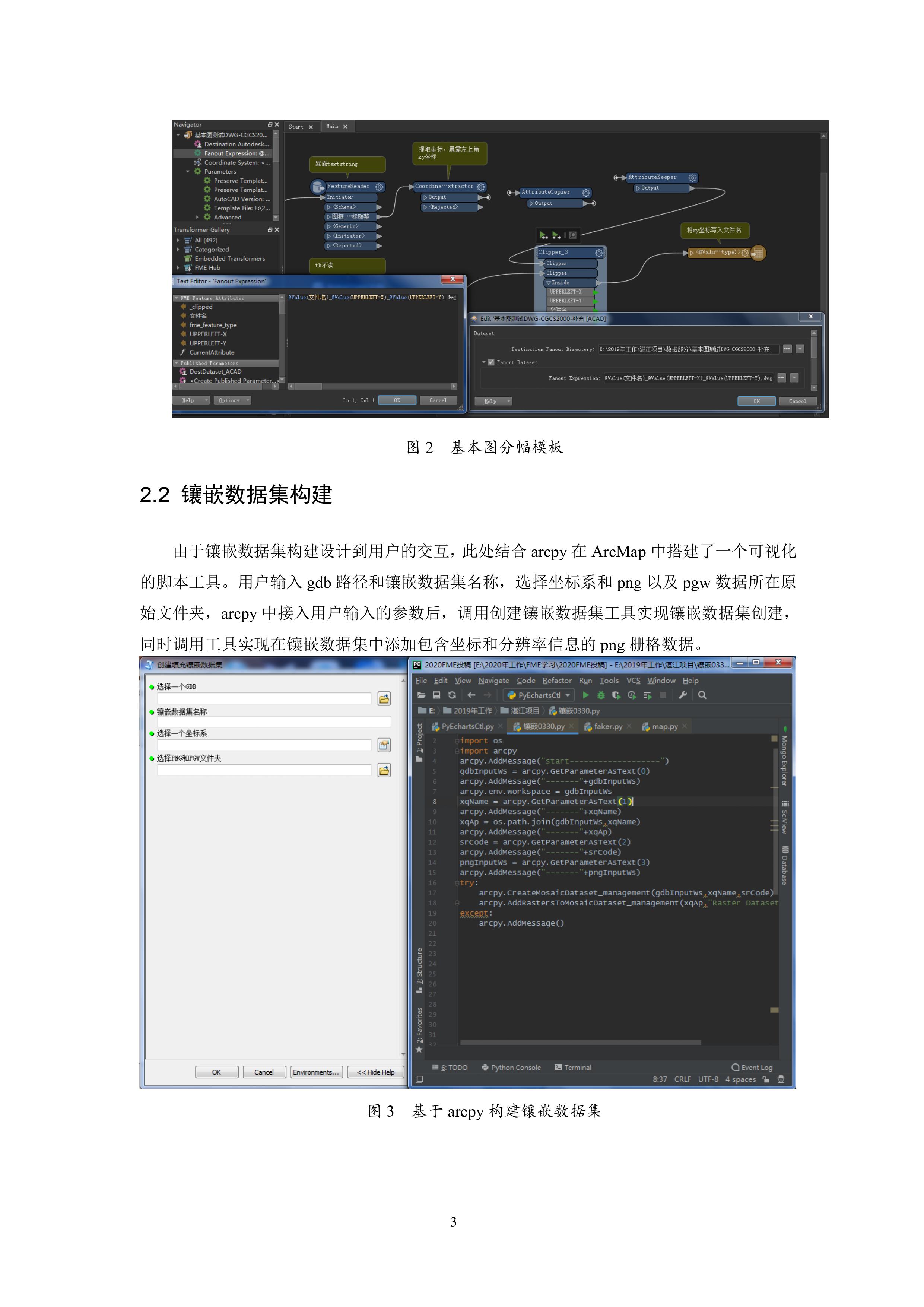This screenshot has height=1307, width=924.
Task: Click the << Hide Help button
Action: tap(375, 1072)
